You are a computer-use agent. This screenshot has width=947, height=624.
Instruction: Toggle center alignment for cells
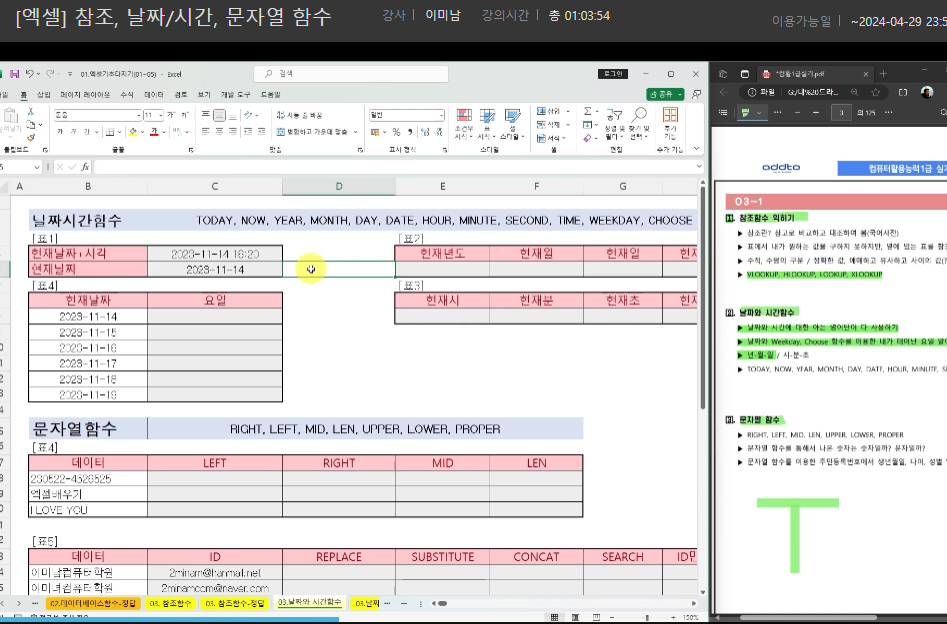219,132
